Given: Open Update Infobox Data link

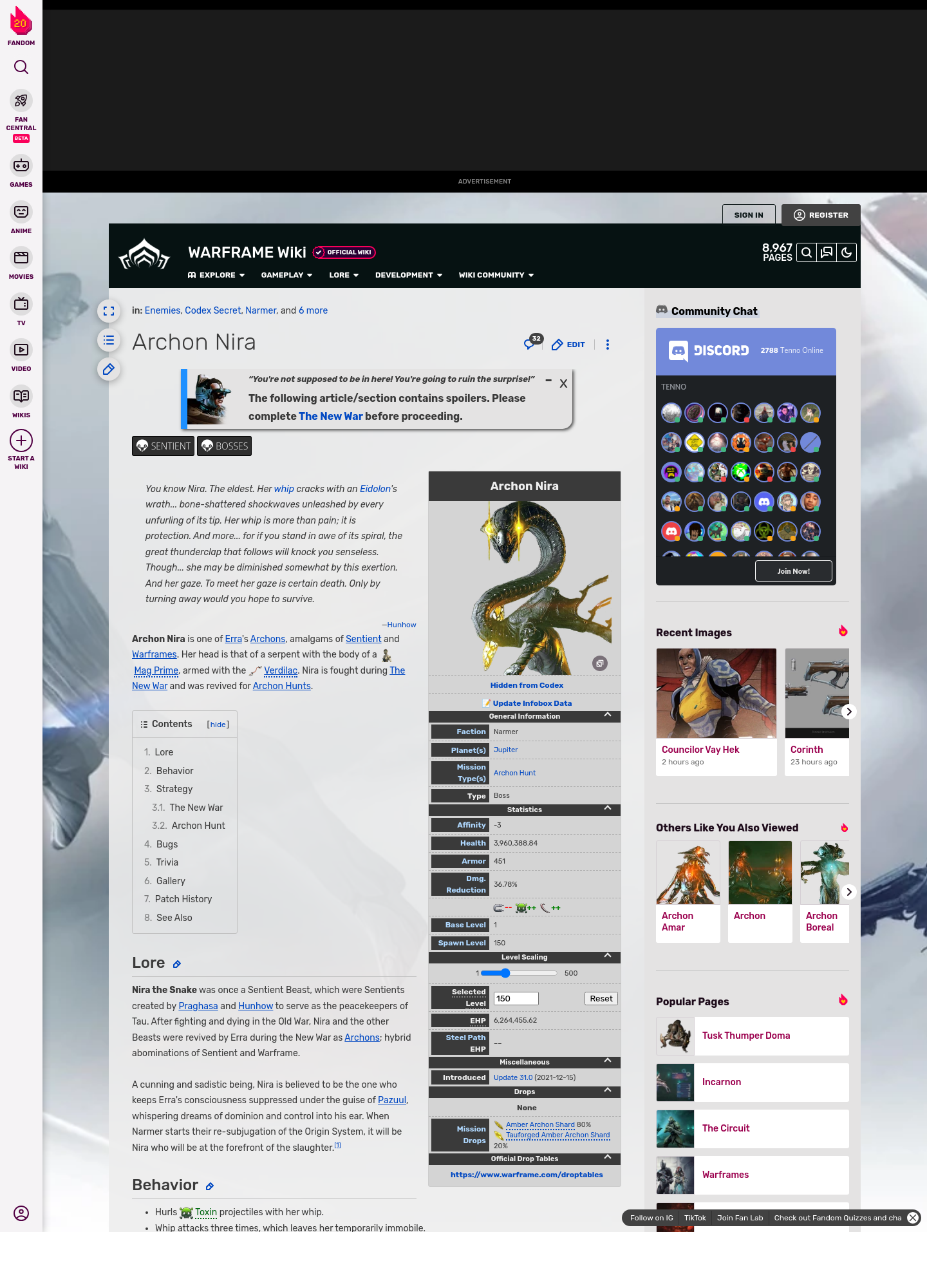Looking at the screenshot, I should (x=532, y=703).
